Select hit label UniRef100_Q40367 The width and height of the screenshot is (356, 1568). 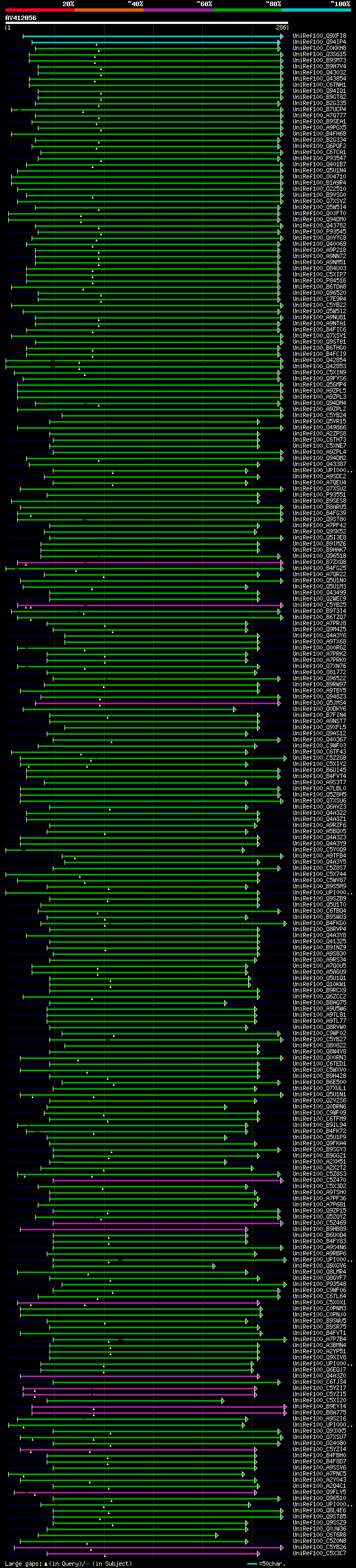(x=319, y=740)
